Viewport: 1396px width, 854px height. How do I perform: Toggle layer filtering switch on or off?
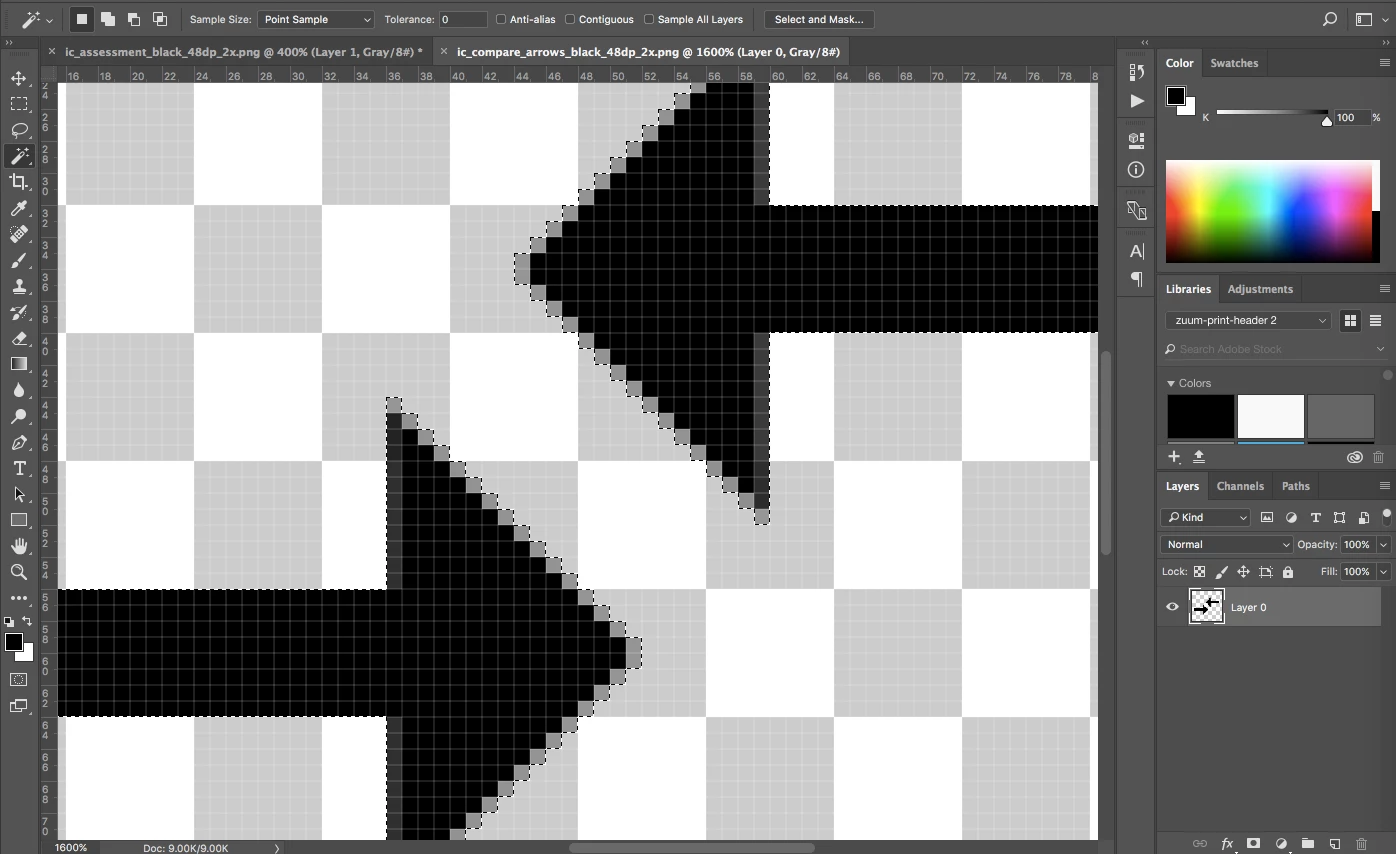coord(1386,517)
